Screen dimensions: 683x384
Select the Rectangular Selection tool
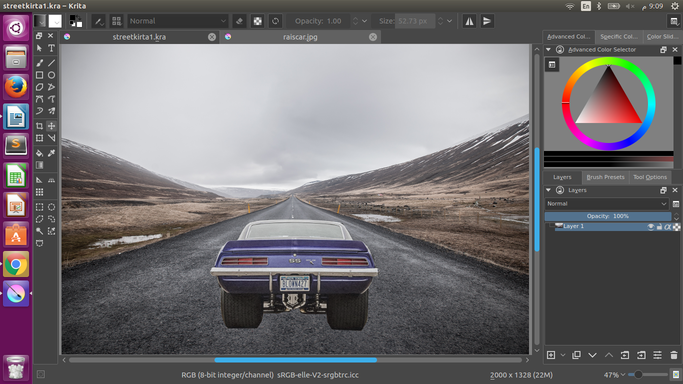point(39,207)
